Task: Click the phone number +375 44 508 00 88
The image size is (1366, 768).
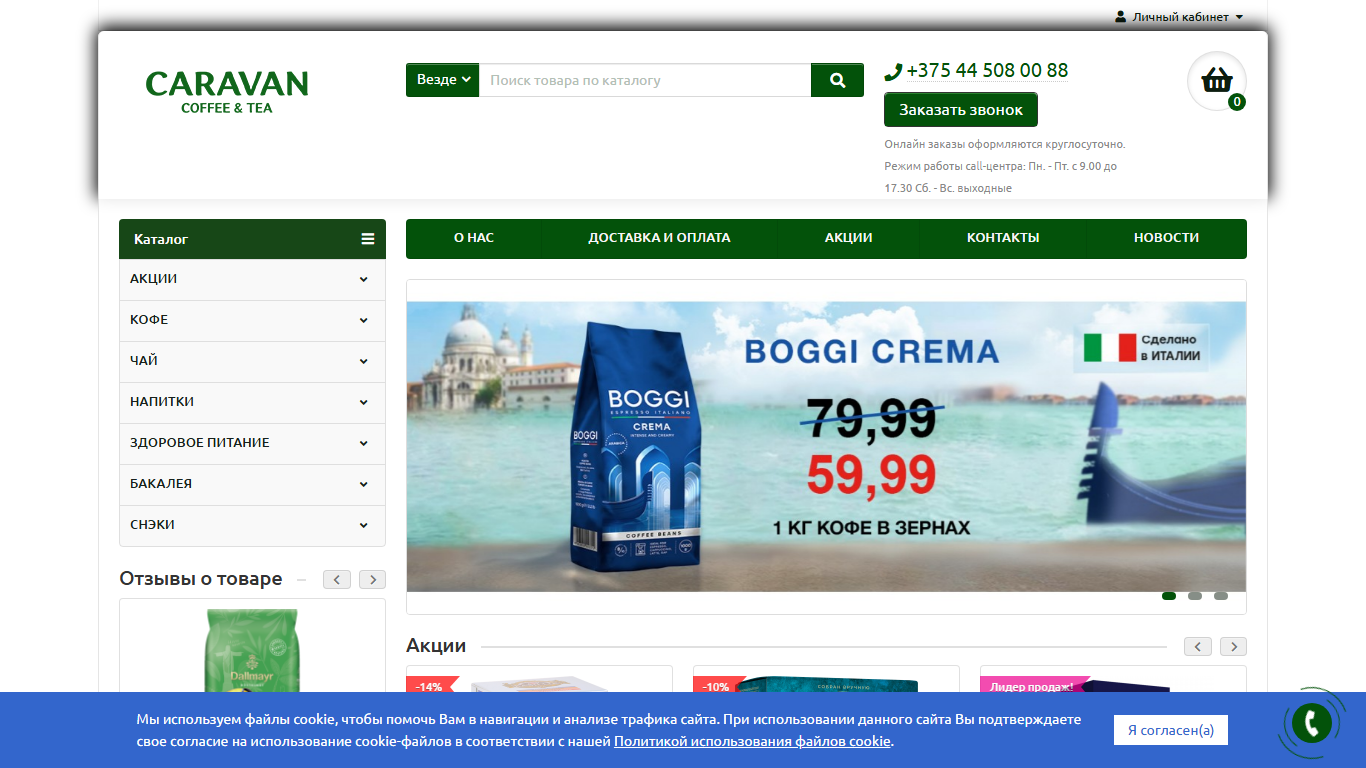Action: 987,71
